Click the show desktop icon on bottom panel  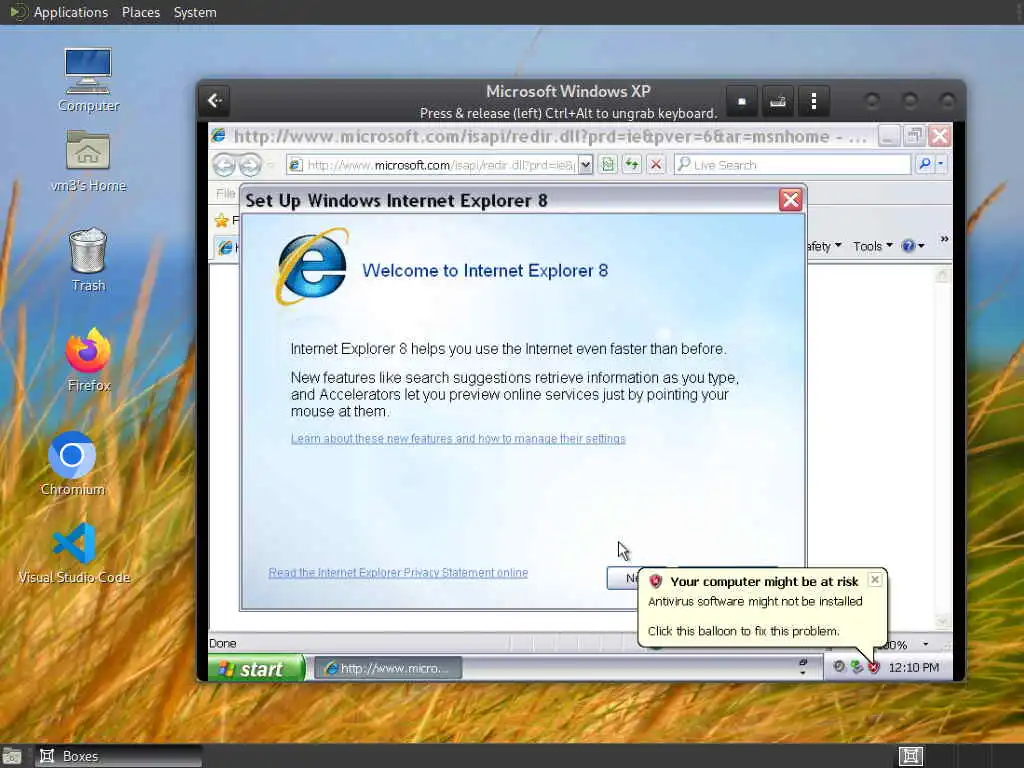click(x=12, y=756)
